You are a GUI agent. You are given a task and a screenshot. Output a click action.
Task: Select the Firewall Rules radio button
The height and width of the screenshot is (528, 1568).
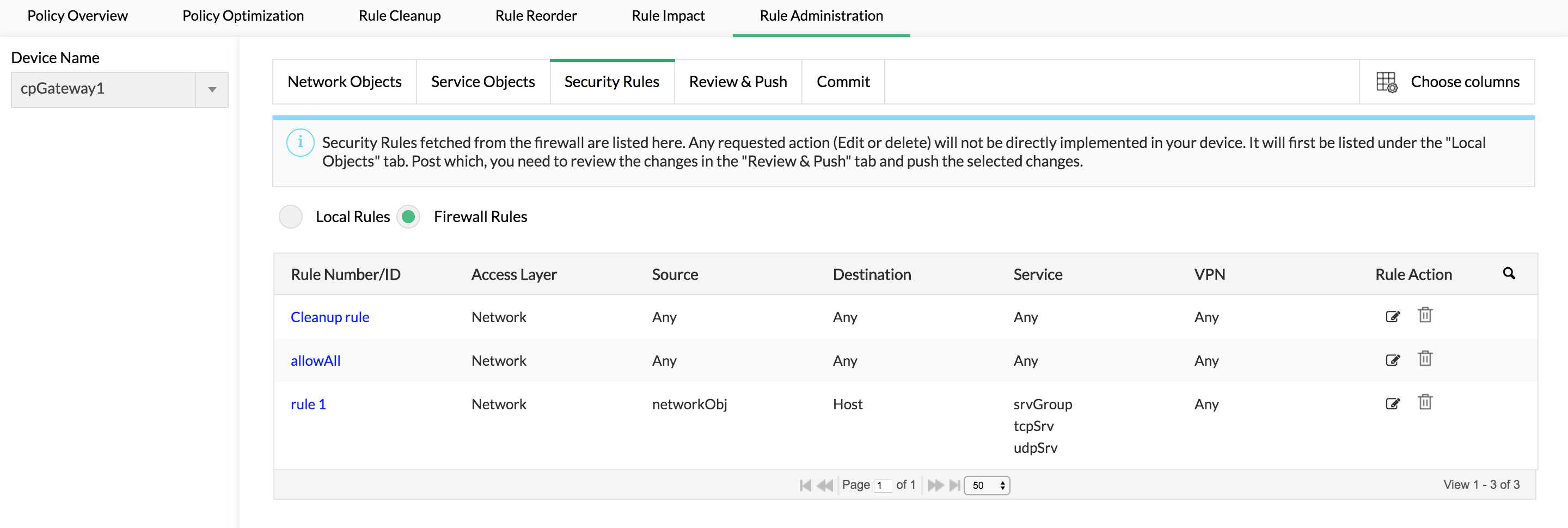pyautogui.click(x=408, y=217)
